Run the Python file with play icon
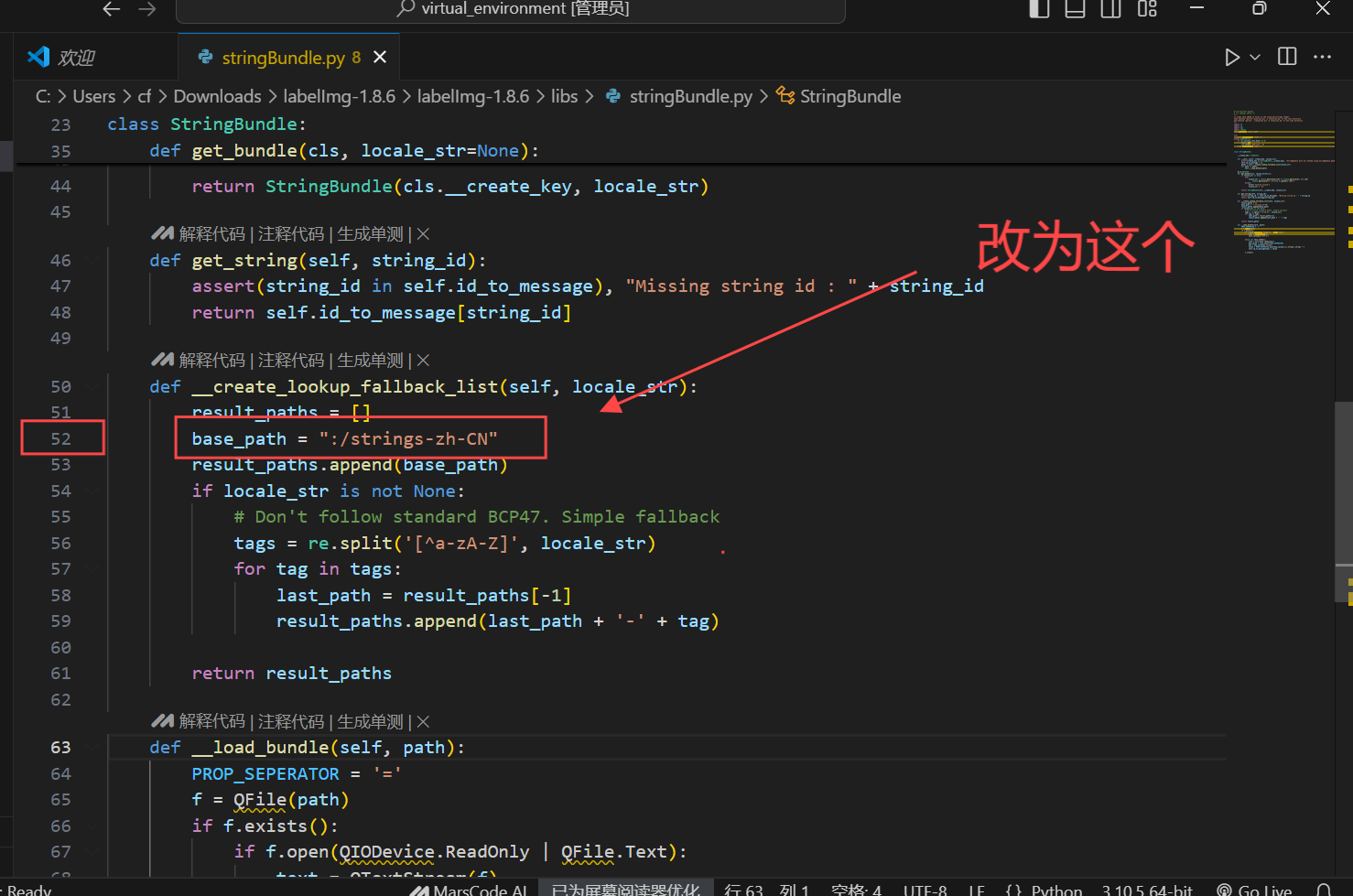Image resolution: width=1353 pixels, height=896 pixels. tap(1232, 57)
